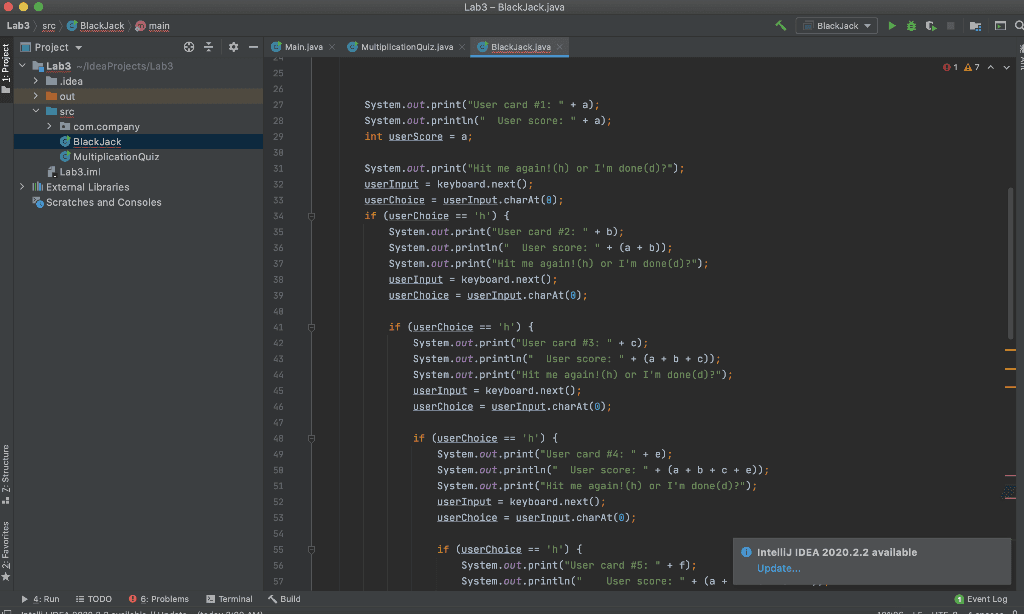The height and width of the screenshot is (614, 1024).
Task: Toggle code folding at line 48
Action: coord(312,438)
